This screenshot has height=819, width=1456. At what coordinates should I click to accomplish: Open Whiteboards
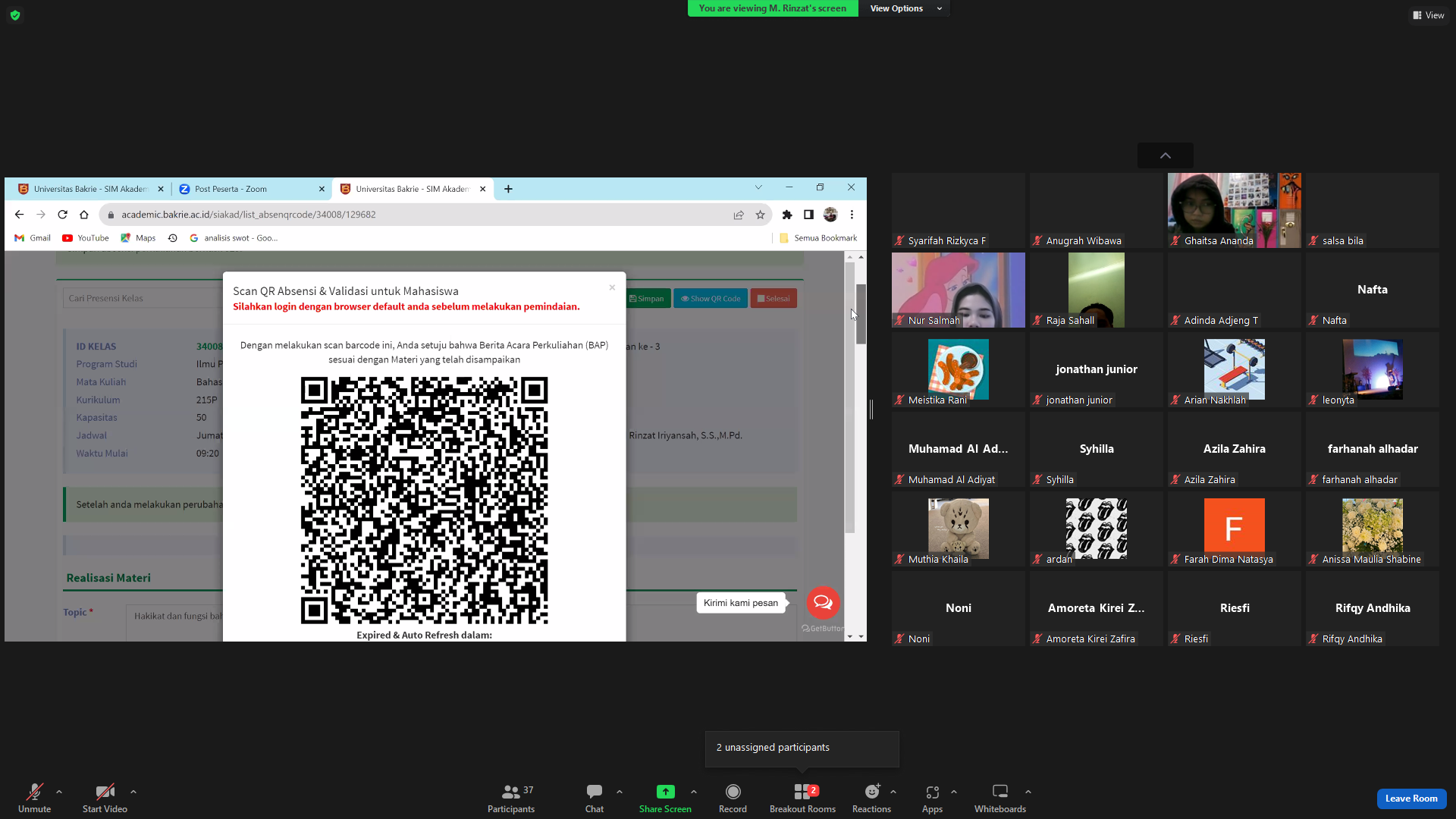click(1000, 798)
